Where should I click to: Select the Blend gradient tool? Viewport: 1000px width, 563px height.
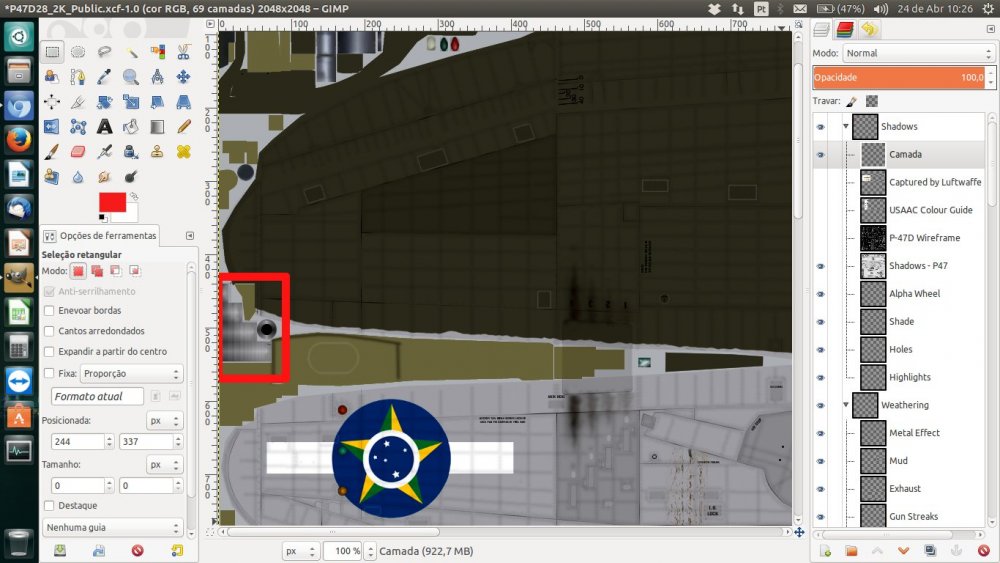[x=157, y=126]
